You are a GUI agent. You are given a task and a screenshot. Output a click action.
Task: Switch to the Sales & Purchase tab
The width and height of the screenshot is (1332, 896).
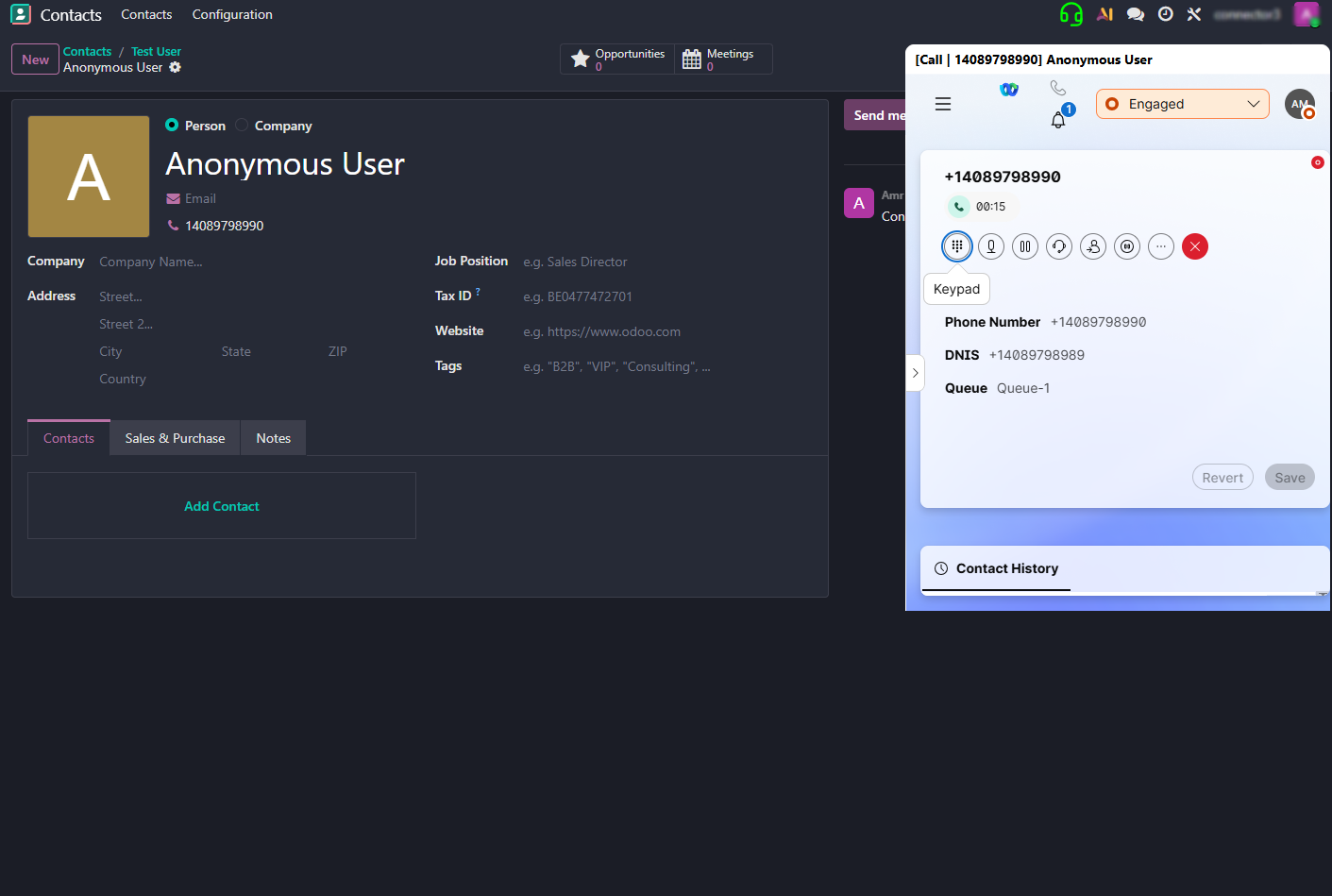tap(175, 438)
